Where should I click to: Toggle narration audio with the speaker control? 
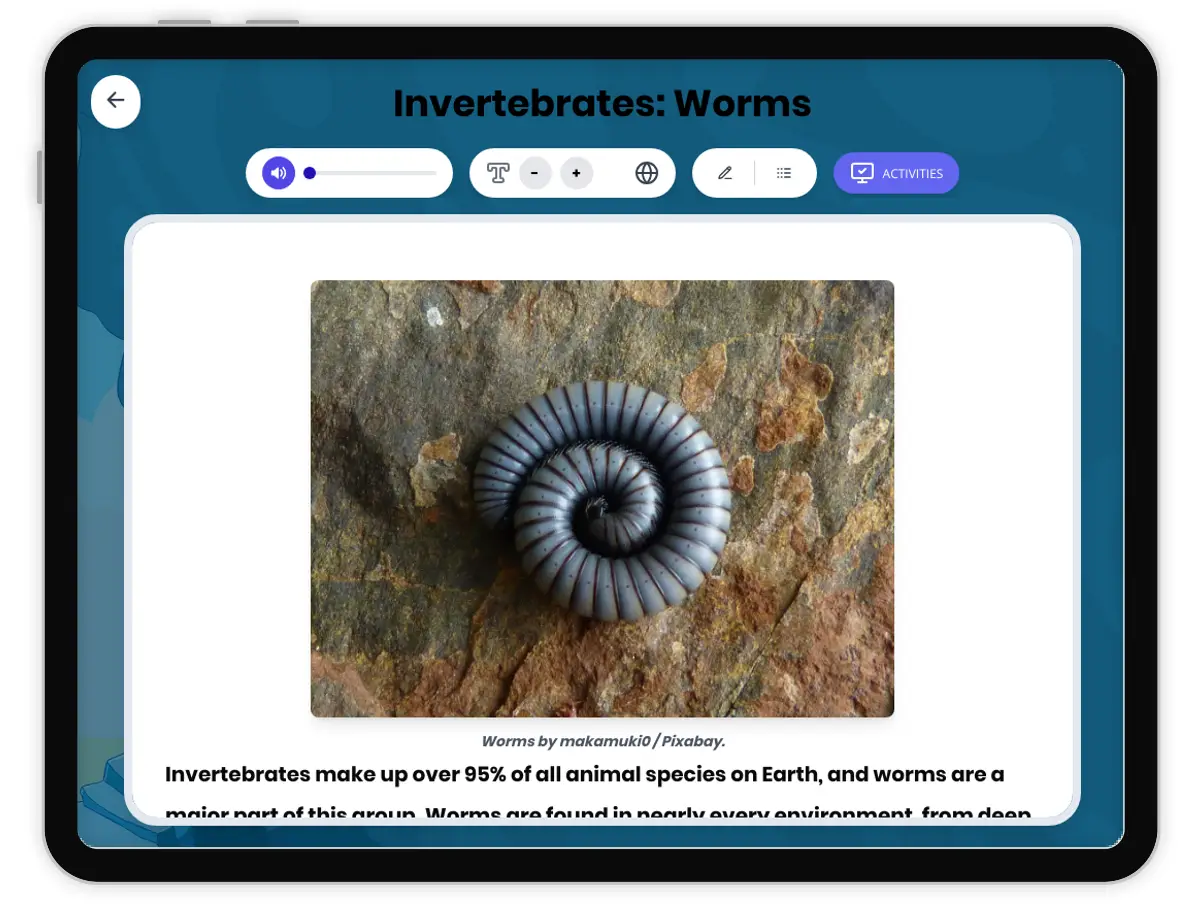coord(277,172)
